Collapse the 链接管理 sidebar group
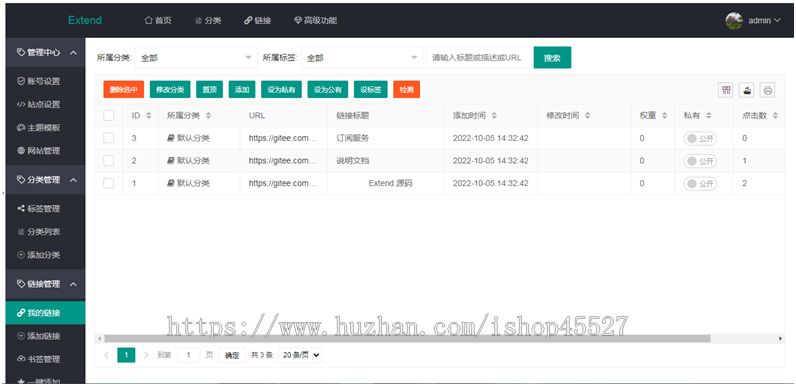The image size is (796, 386). 46,284
